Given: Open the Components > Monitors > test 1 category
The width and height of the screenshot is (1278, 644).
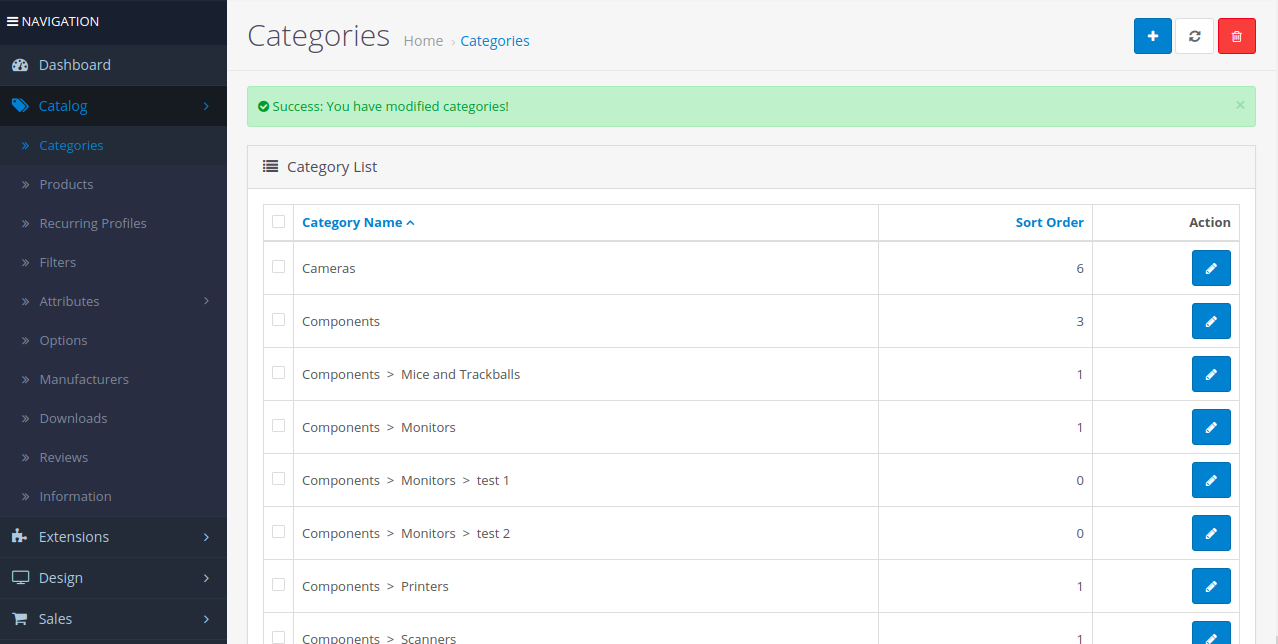Looking at the screenshot, I should [404, 479].
